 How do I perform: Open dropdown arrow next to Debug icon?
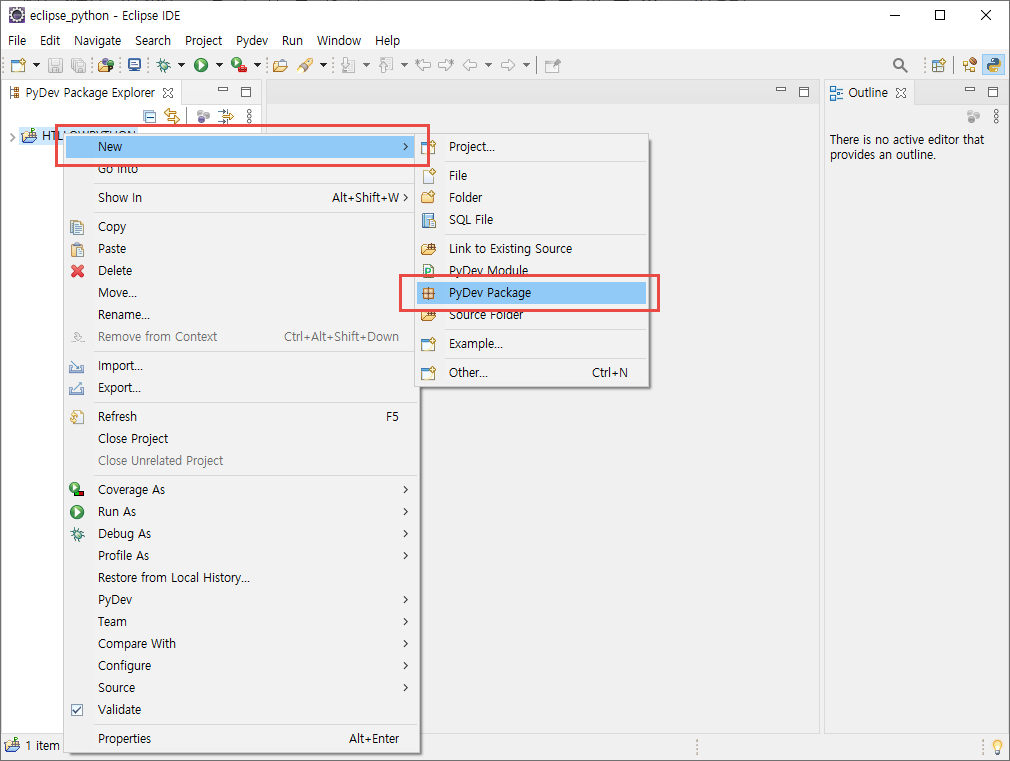181,65
